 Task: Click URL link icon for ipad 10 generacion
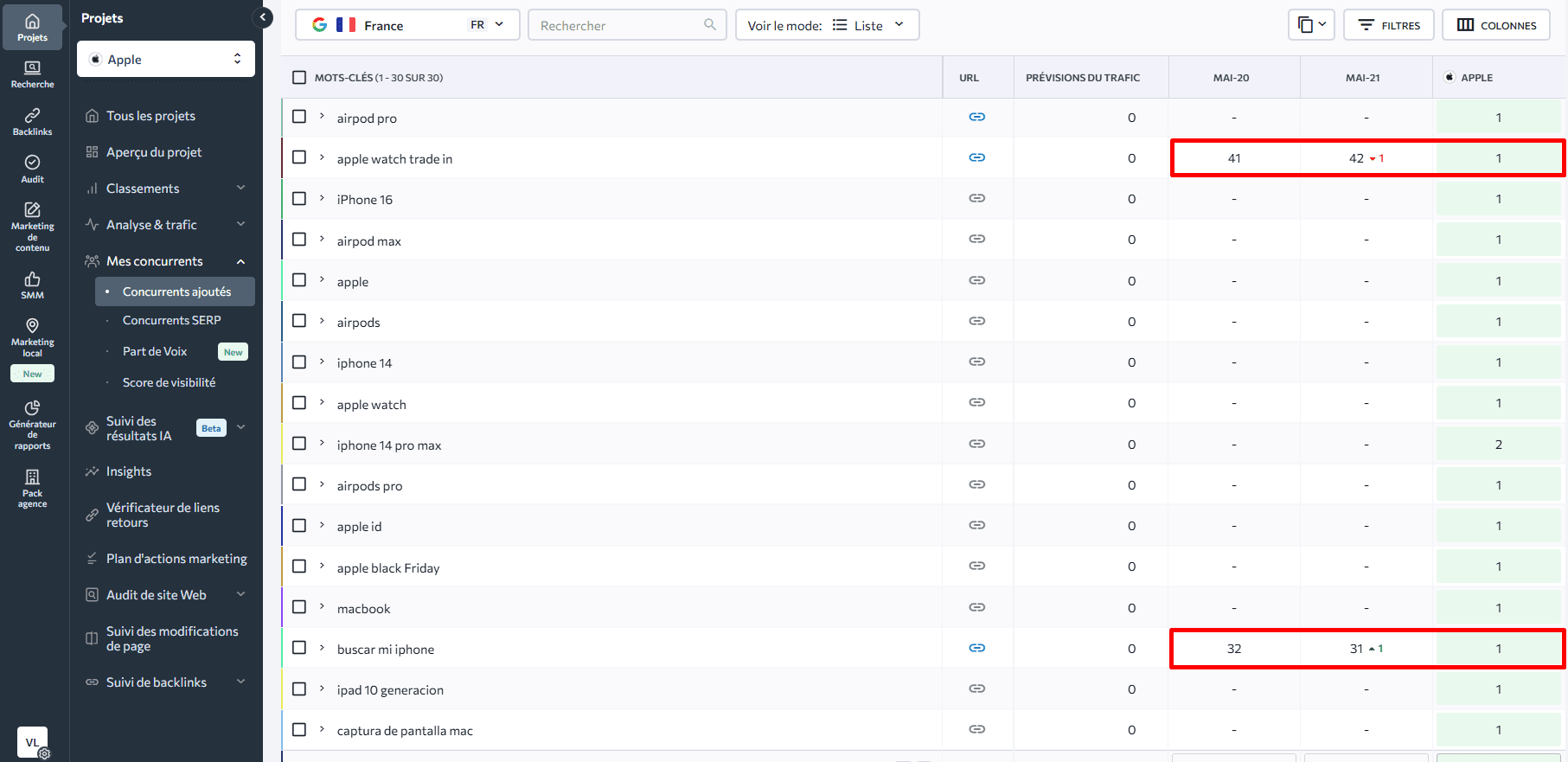pos(977,688)
